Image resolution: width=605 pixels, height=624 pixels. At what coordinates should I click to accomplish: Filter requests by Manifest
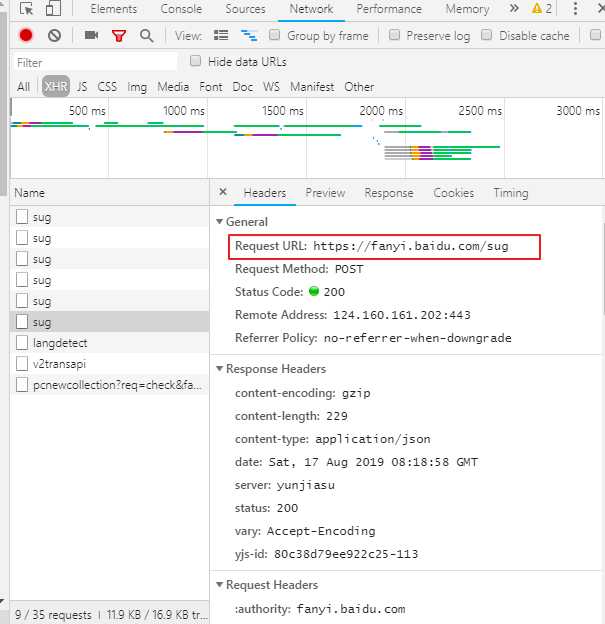point(312,87)
